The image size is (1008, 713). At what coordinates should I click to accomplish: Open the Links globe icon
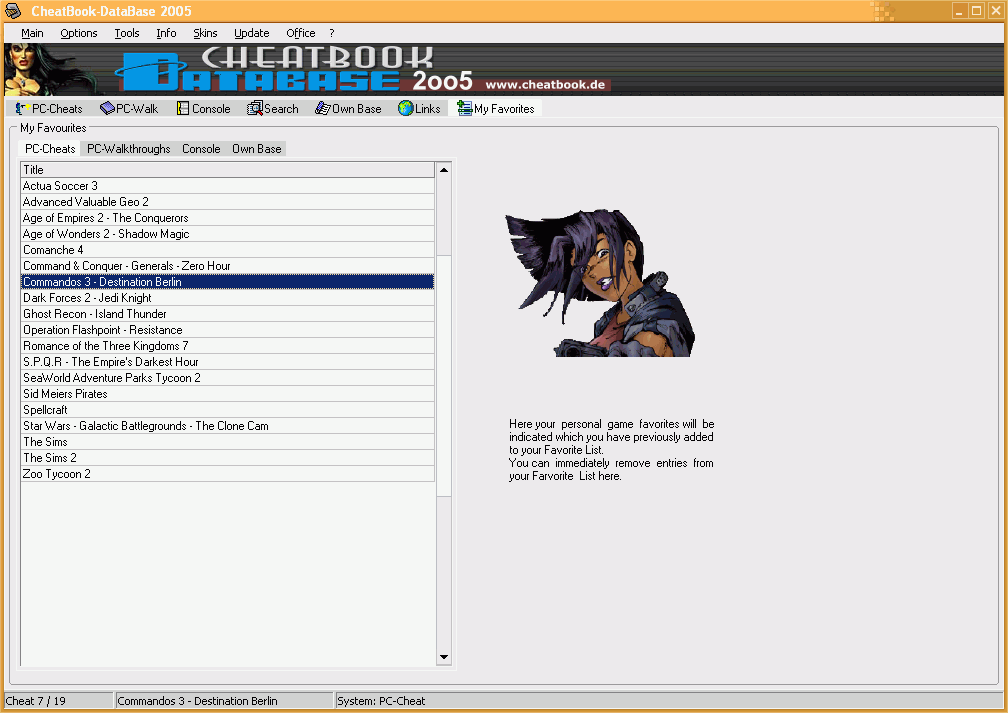tap(405, 109)
